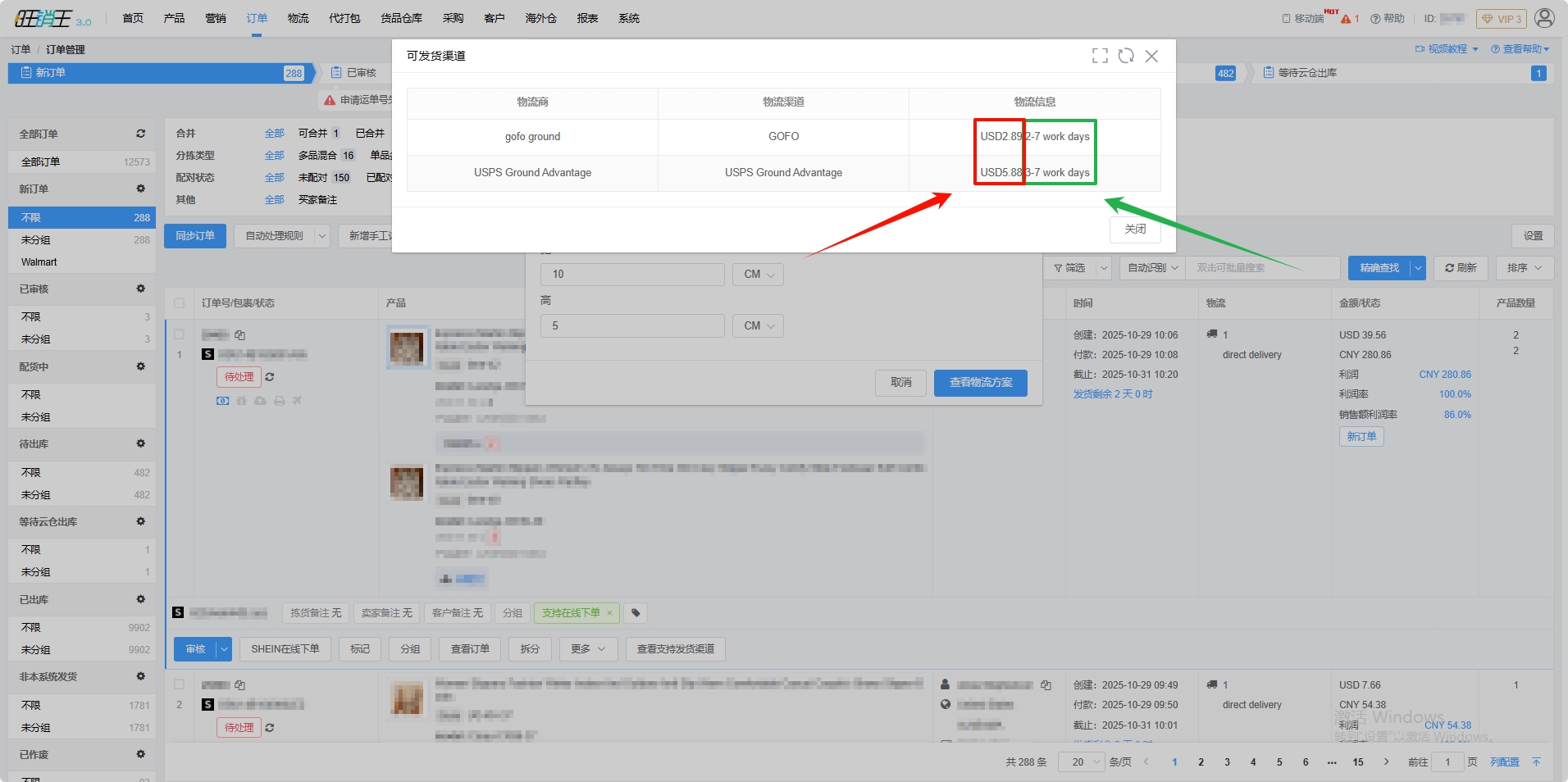
Task: Click the tag icon next to 支持在线下单
Action: [636, 613]
